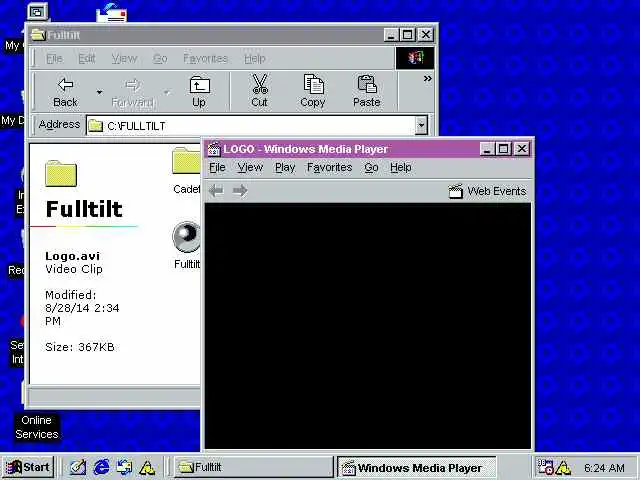Go Back in the Fulltilt folder window
This screenshot has width=640, height=480.
(x=65, y=92)
